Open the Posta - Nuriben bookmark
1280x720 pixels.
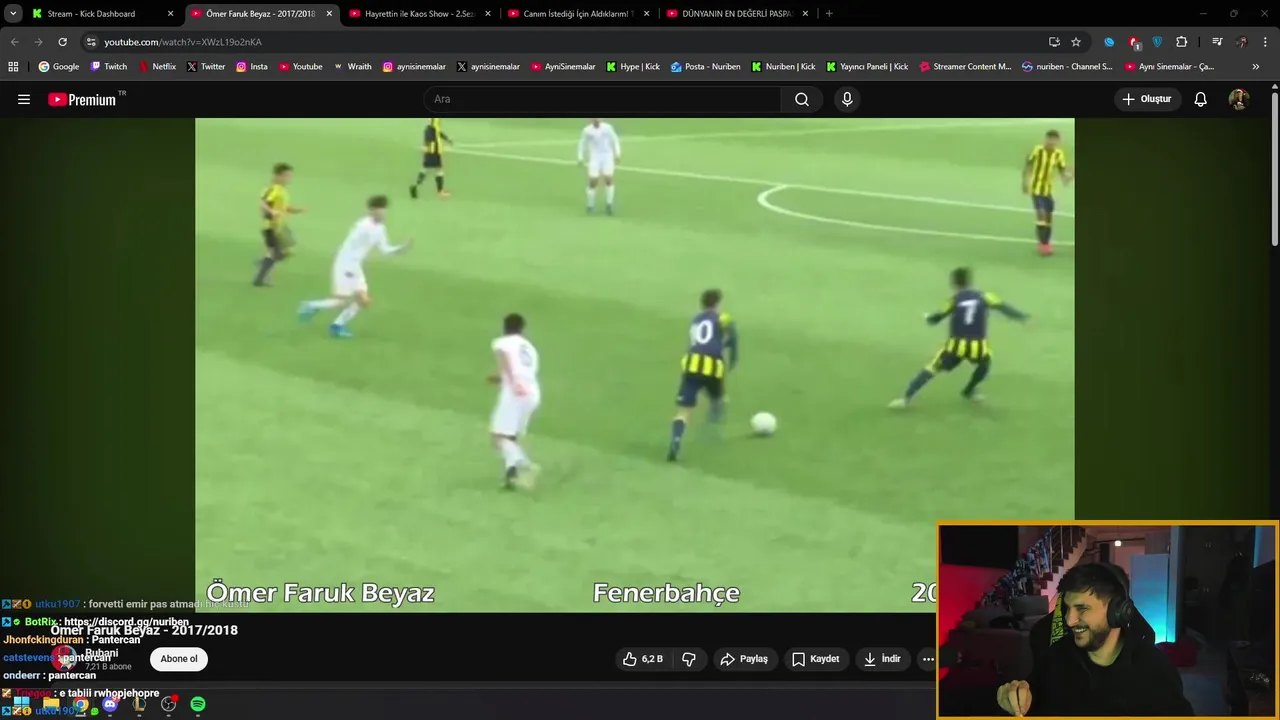[706, 67]
